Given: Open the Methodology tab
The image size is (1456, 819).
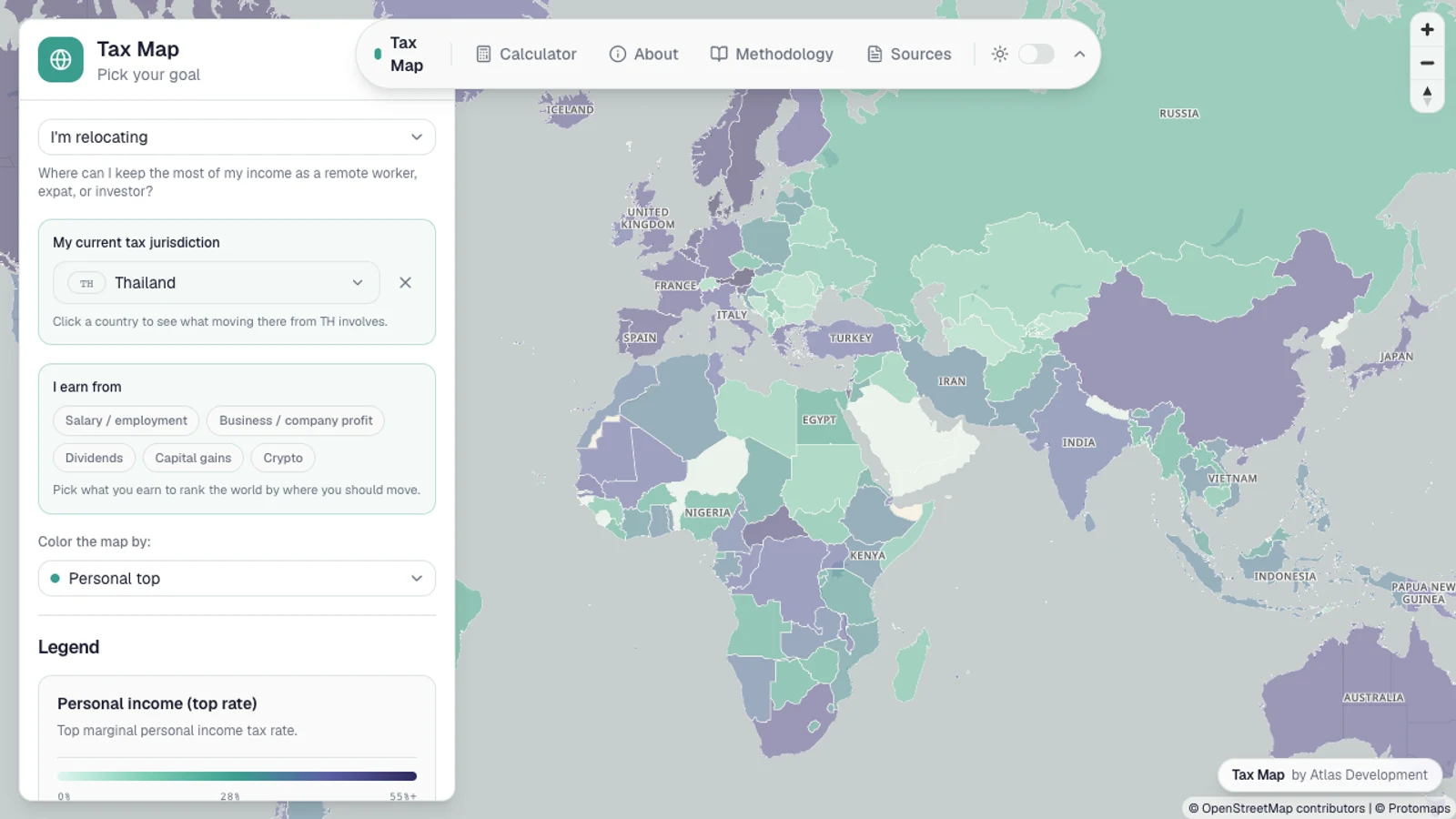Looking at the screenshot, I should (x=772, y=55).
